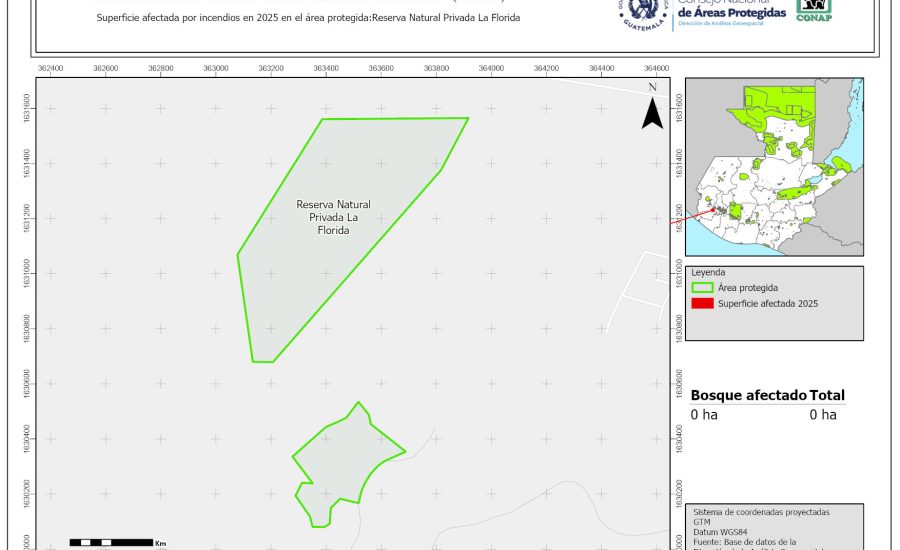Click the 363400 coordinate label on top axis
This screenshot has height=550, width=900.
click(x=325, y=68)
